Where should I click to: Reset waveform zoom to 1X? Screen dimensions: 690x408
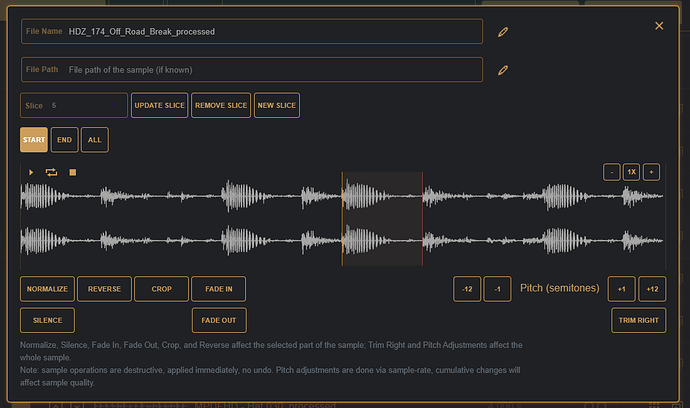pos(631,172)
